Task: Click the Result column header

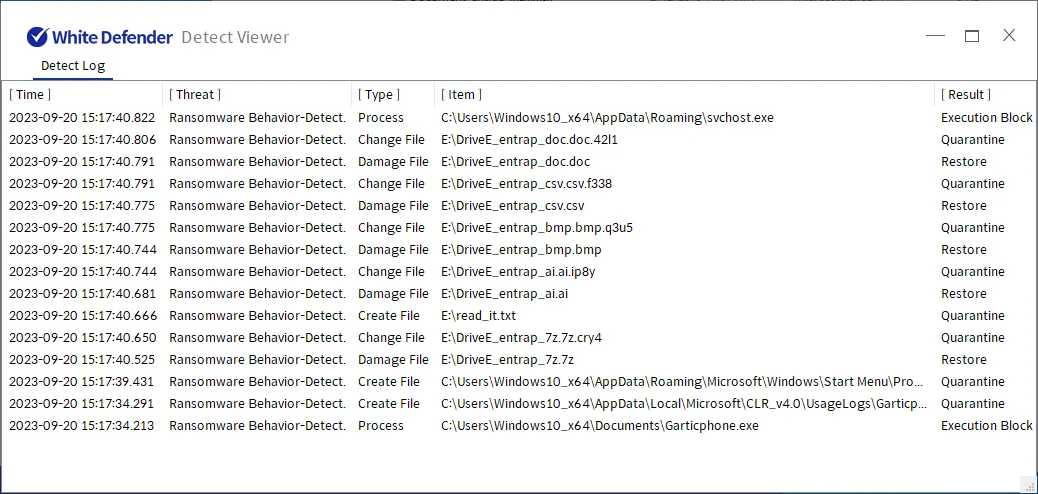Action: point(966,94)
